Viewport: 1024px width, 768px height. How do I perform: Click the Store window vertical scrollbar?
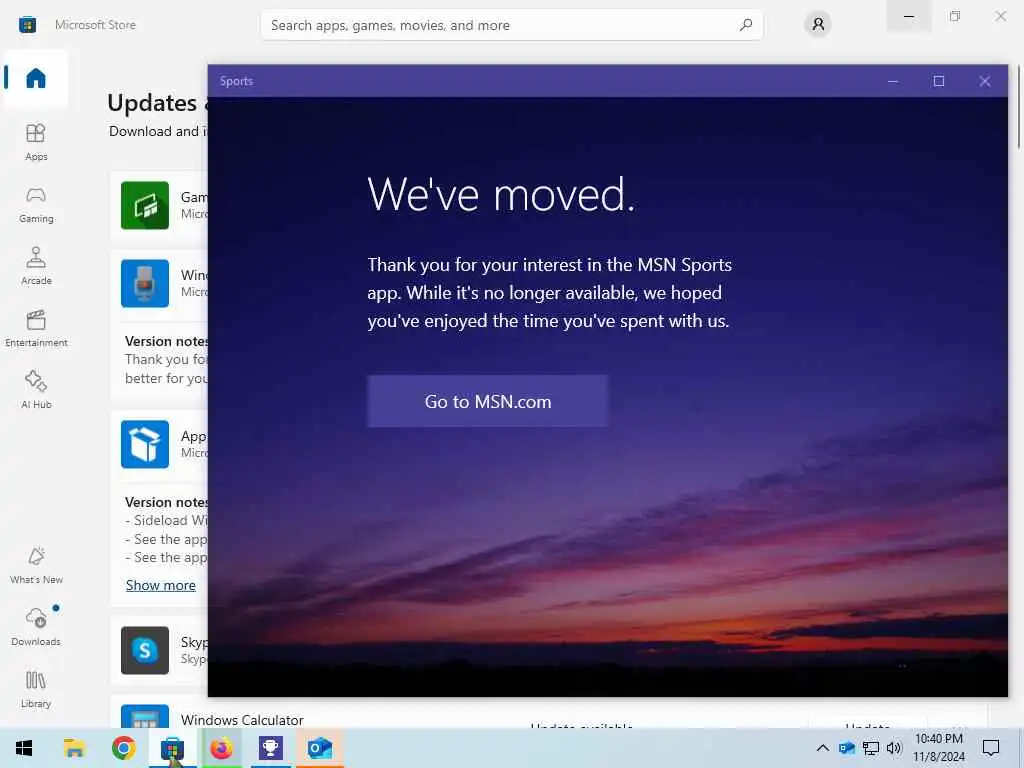tap(1019, 107)
